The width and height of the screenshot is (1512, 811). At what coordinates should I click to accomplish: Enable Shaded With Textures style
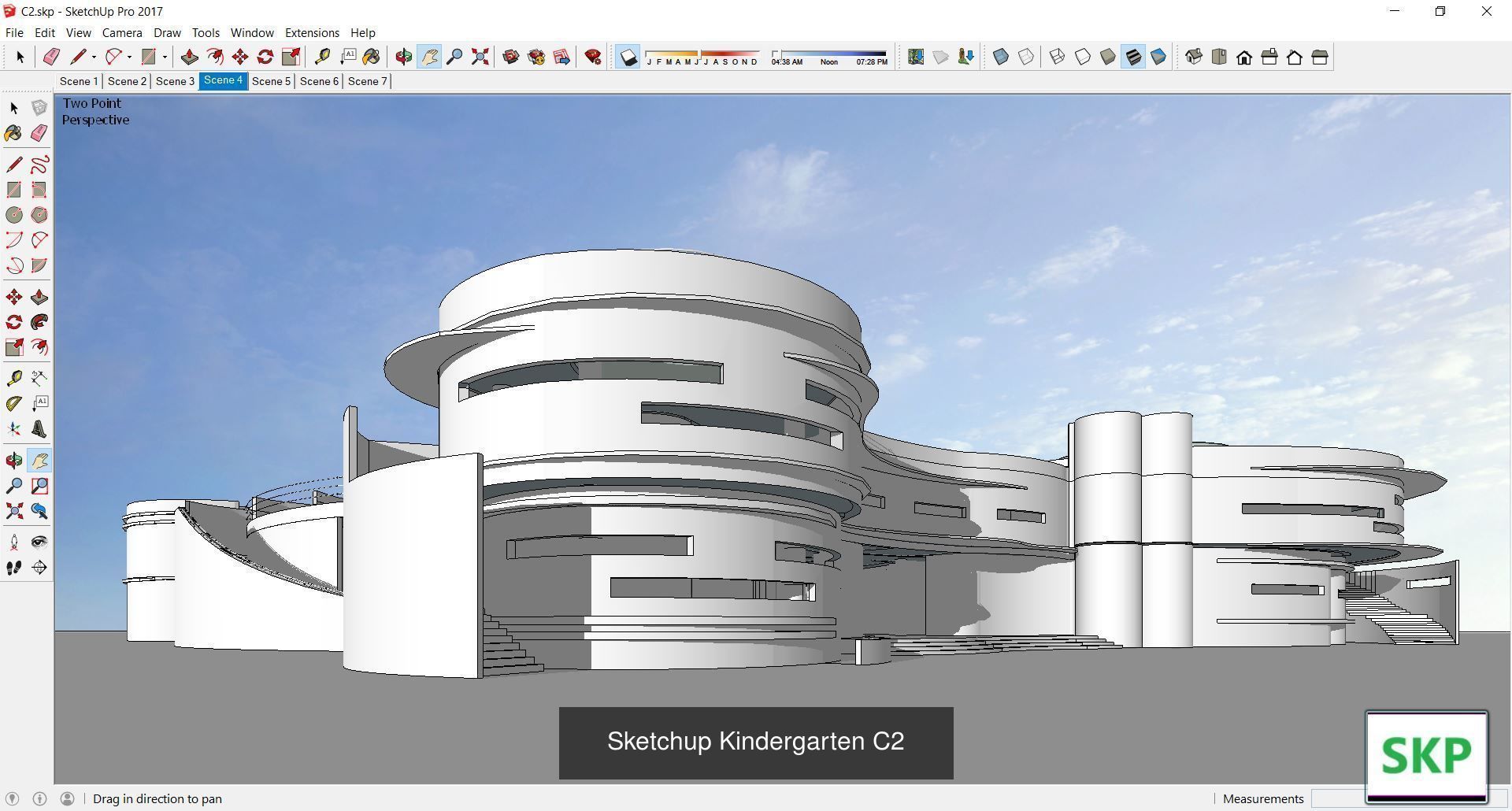(1133, 57)
